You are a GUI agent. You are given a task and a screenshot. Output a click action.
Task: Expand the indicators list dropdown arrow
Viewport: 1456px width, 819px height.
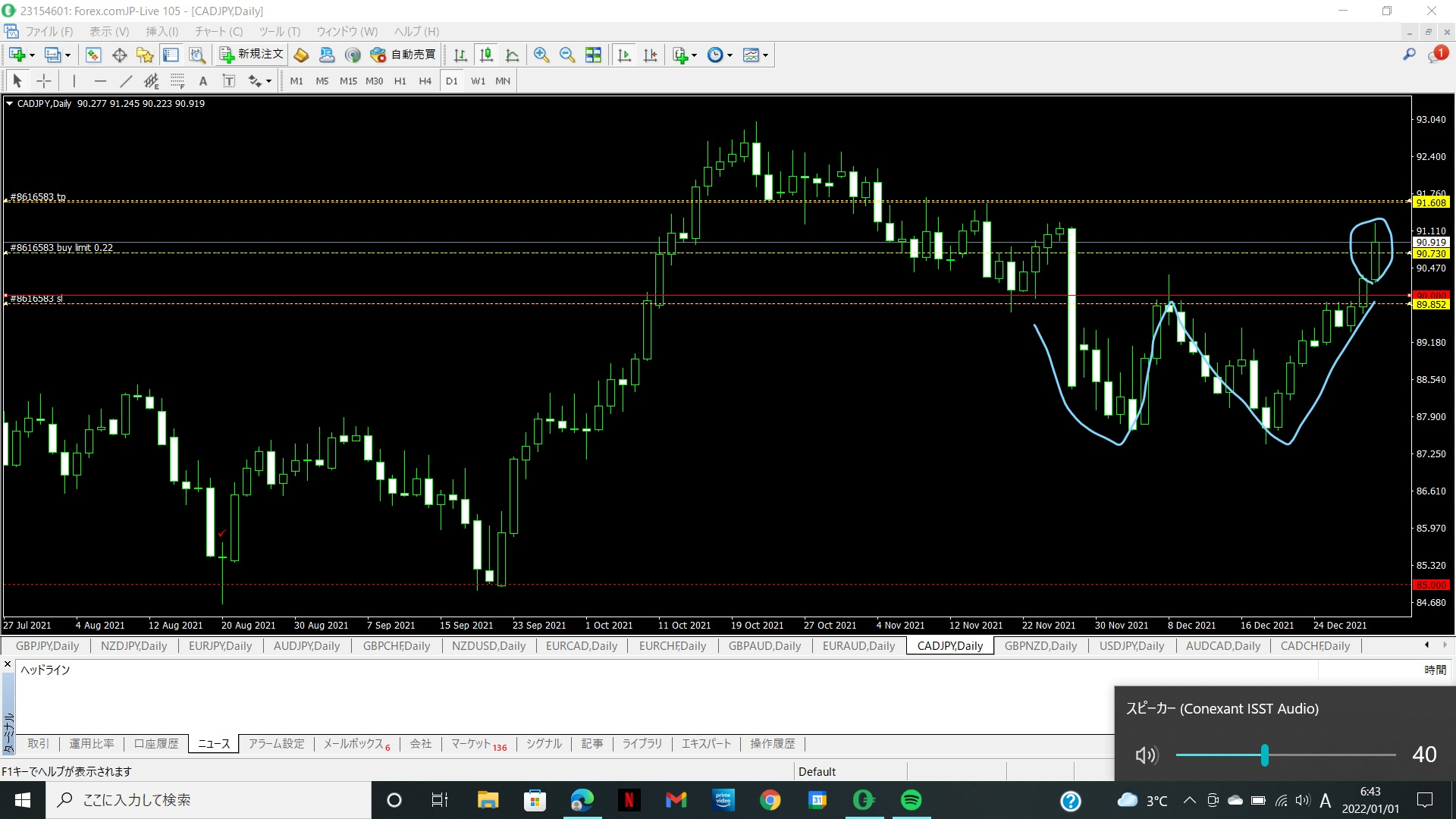(694, 55)
